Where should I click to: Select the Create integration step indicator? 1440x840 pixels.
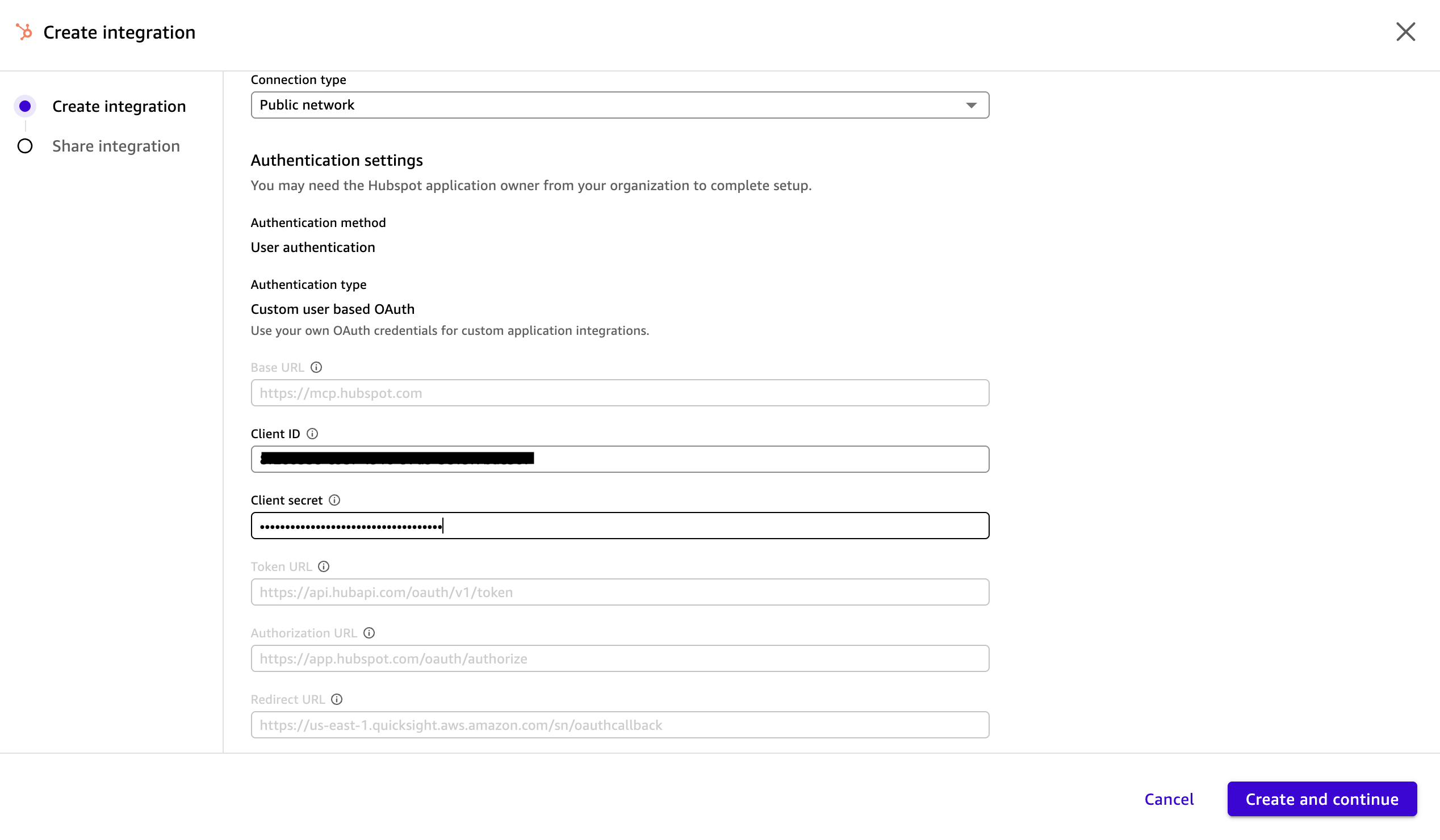[x=24, y=106]
